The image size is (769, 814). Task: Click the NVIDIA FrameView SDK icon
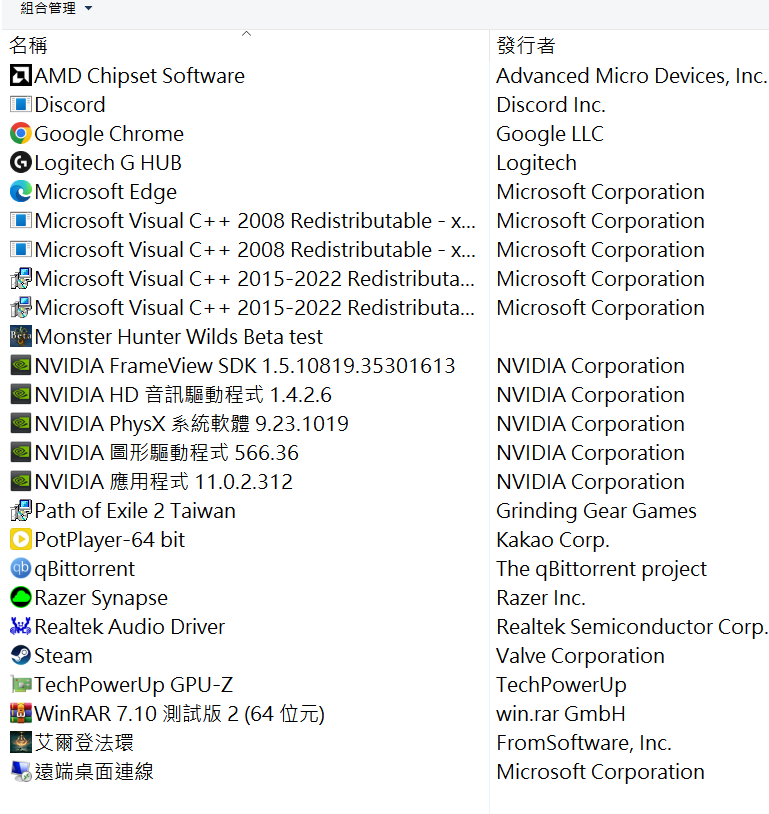pyautogui.click(x=21, y=366)
